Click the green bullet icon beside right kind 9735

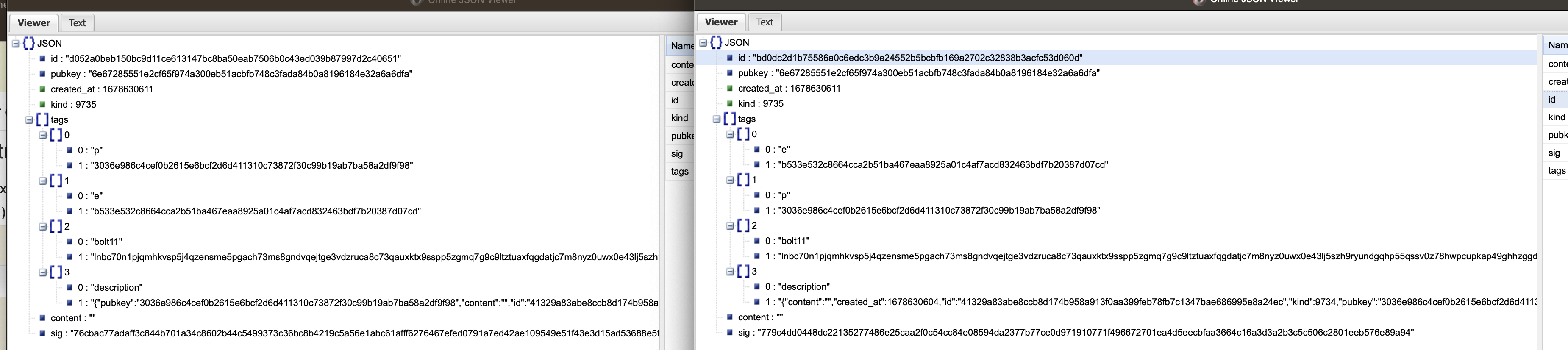click(x=729, y=103)
